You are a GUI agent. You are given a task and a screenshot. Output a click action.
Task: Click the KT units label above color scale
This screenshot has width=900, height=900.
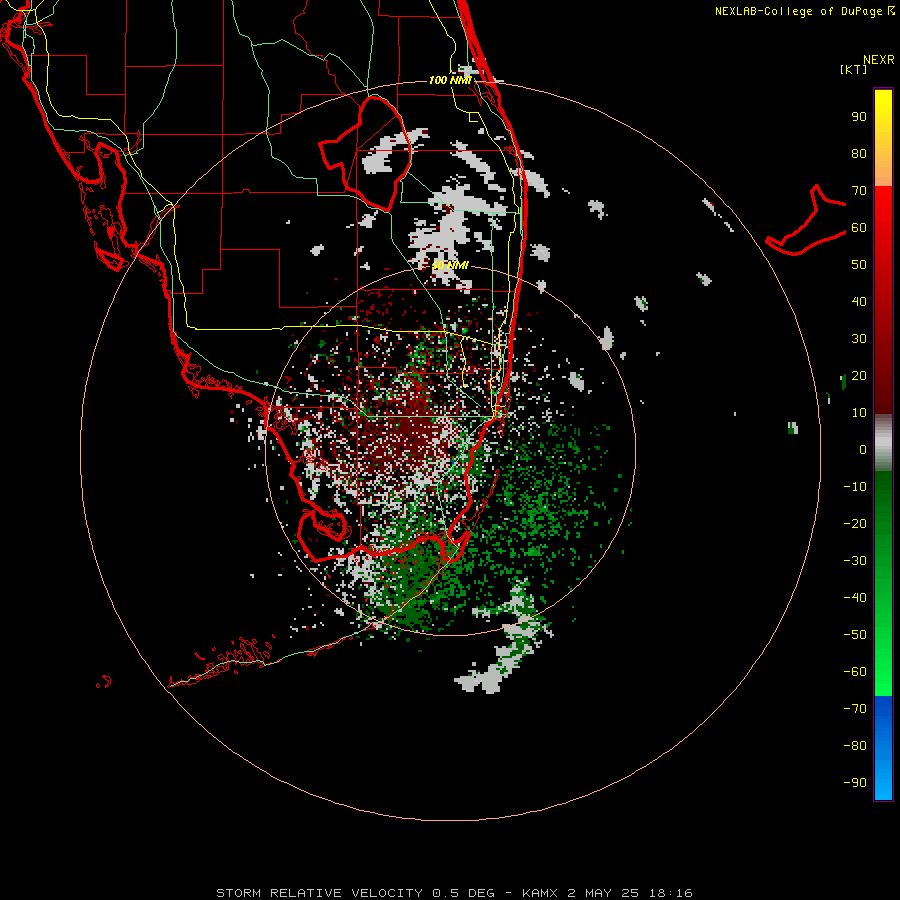click(854, 69)
